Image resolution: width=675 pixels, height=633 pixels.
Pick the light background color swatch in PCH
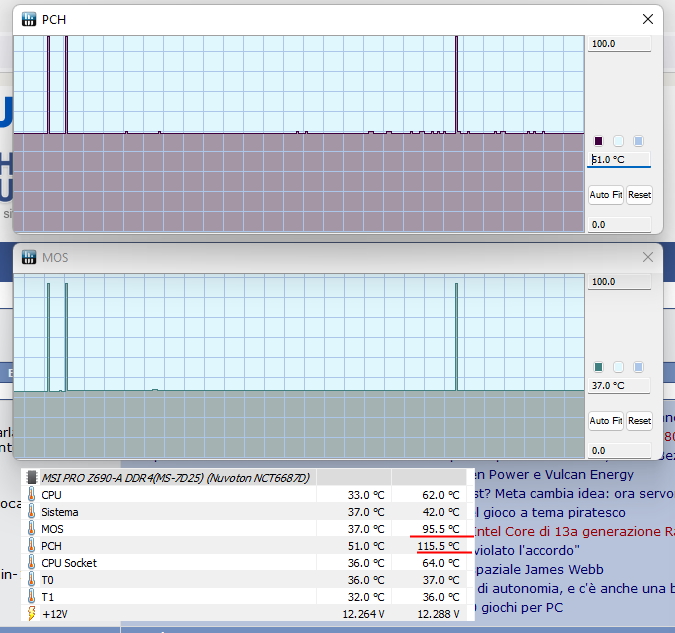coord(618,141)
